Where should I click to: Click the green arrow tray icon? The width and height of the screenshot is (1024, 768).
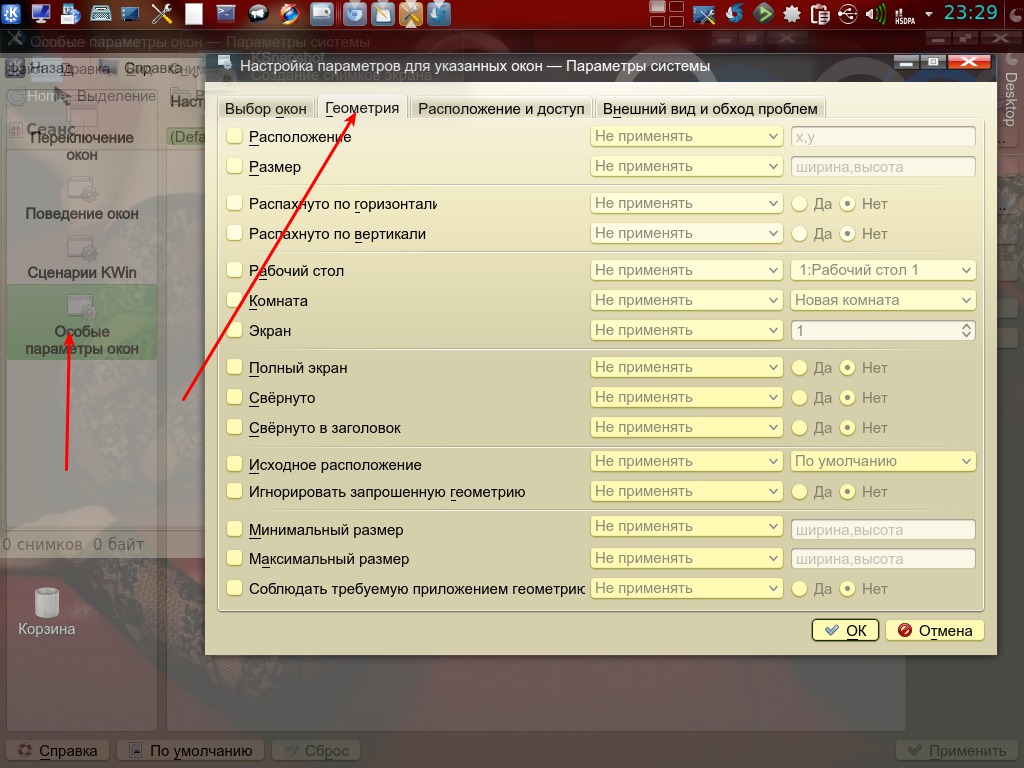763,14
